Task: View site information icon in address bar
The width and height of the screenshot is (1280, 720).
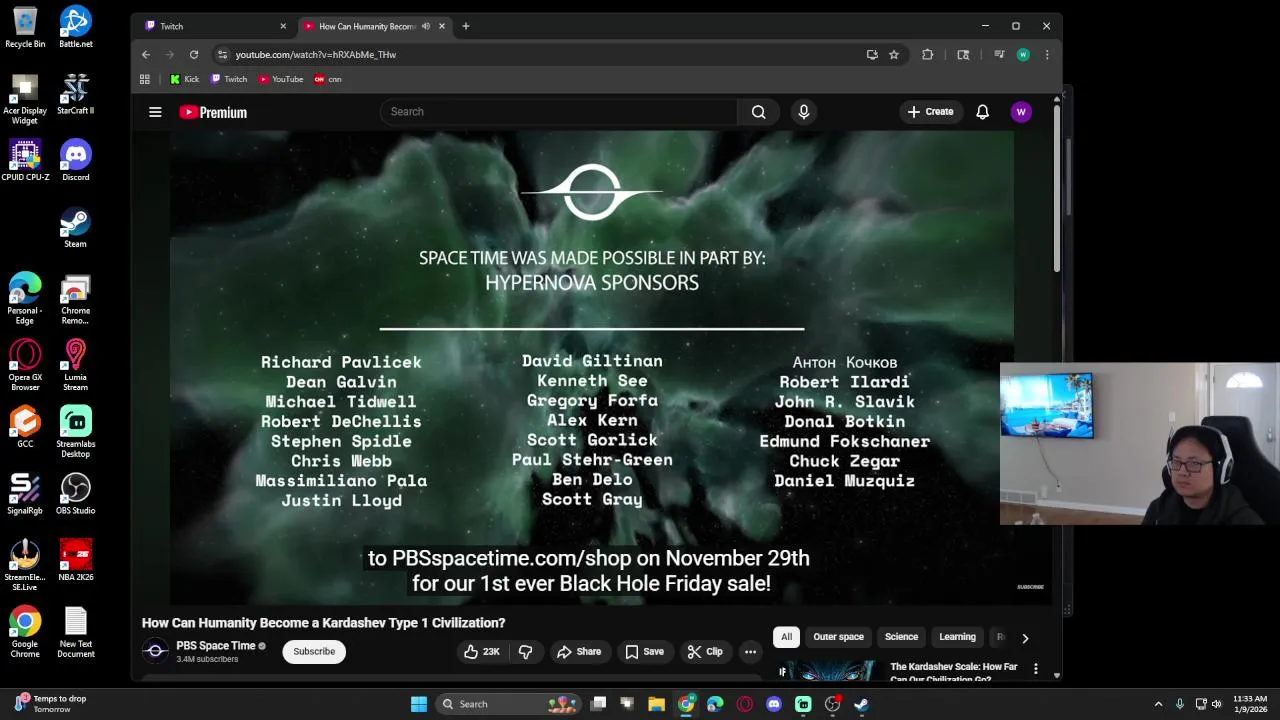Action: pyautogui.click(x=222, y=55)
